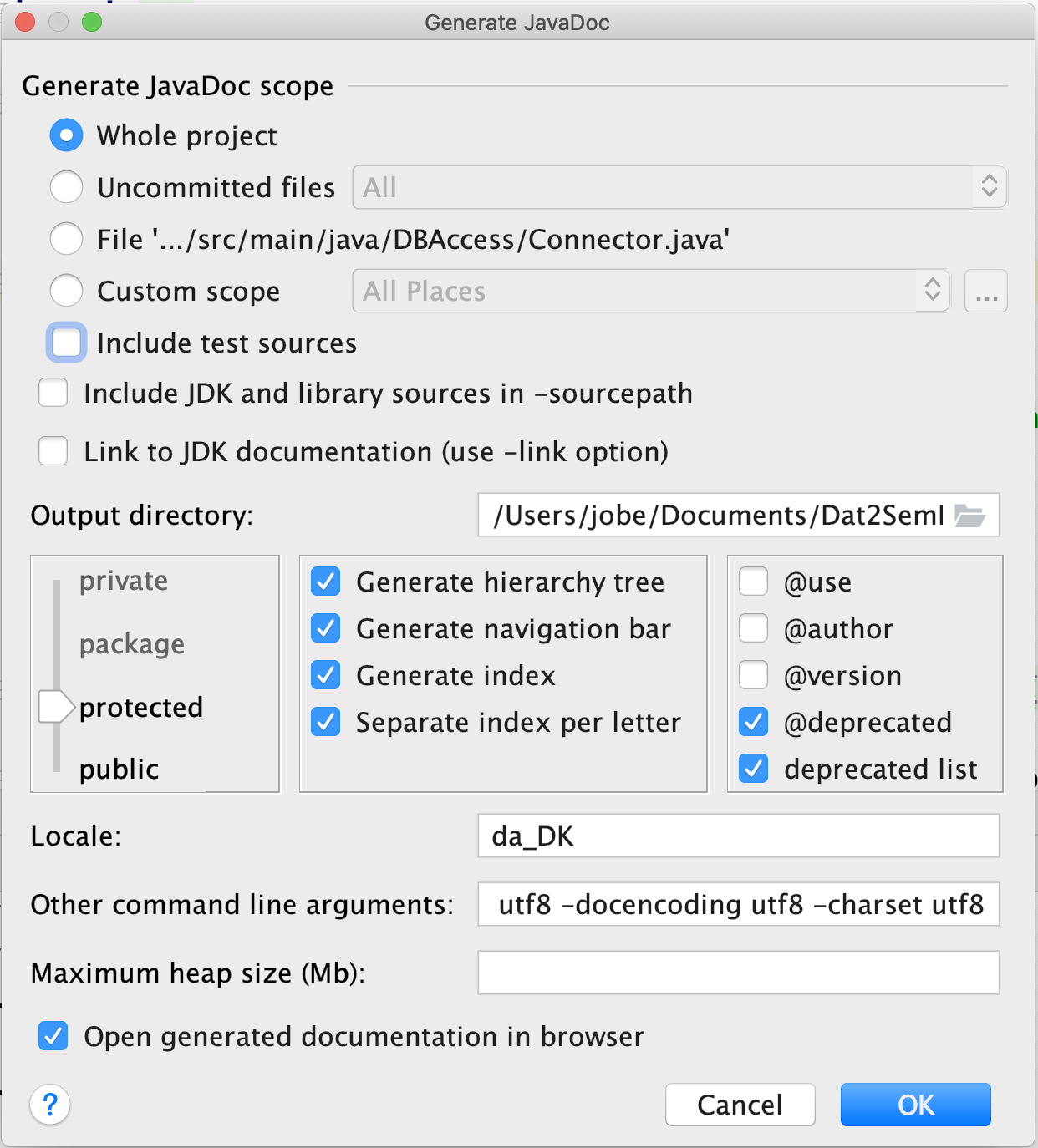Click the help question mark icon
Viewport: 1038px width, 1148px height.
click(50, 1105)
